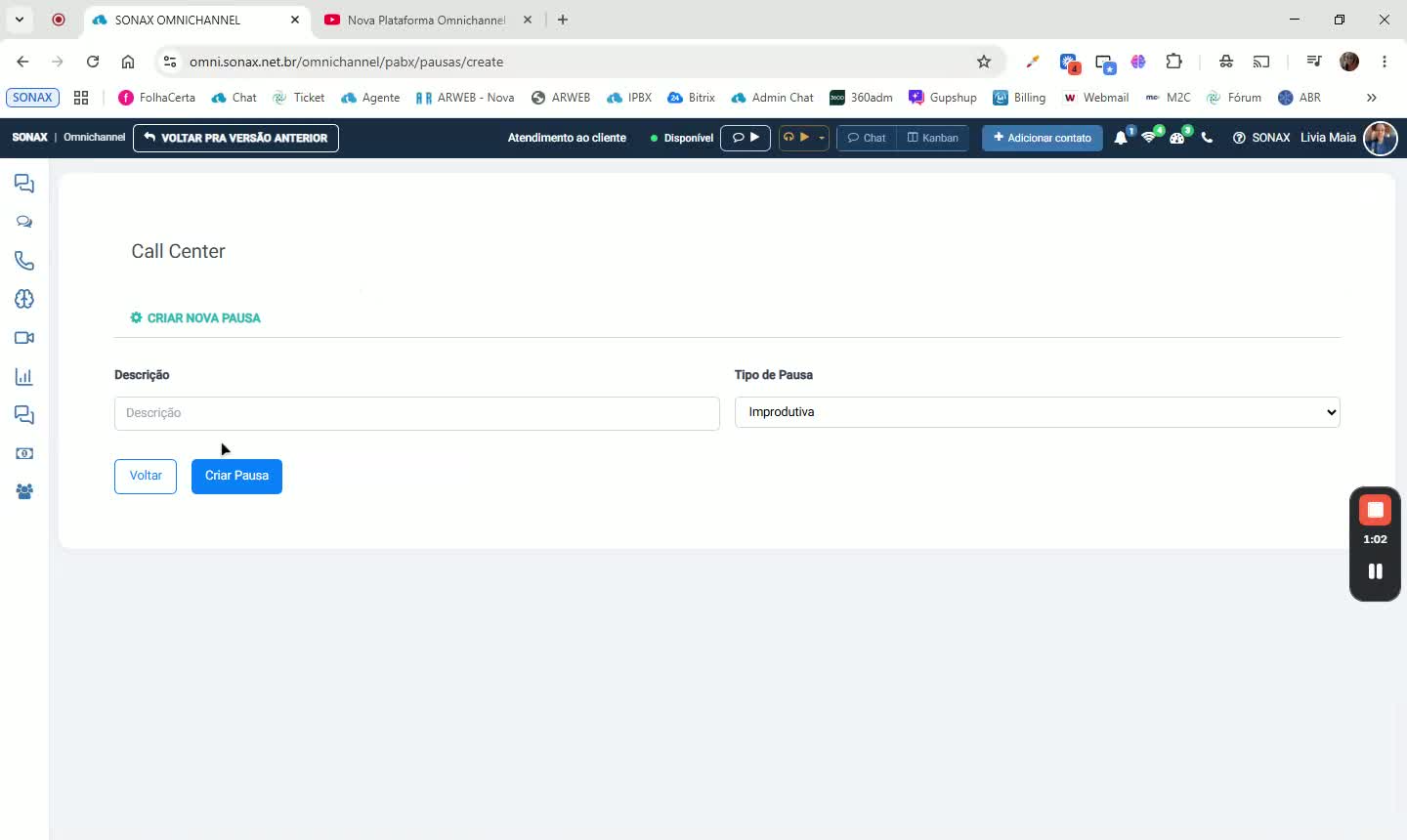
Task: Switch to Kanban view
Action: [x=933, y=138]
